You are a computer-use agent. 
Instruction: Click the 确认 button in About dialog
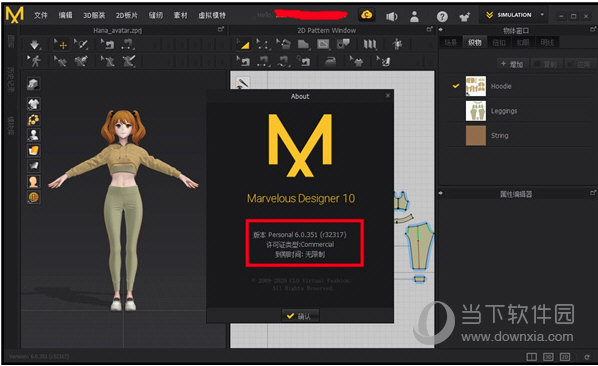click(x=300, y=316)
